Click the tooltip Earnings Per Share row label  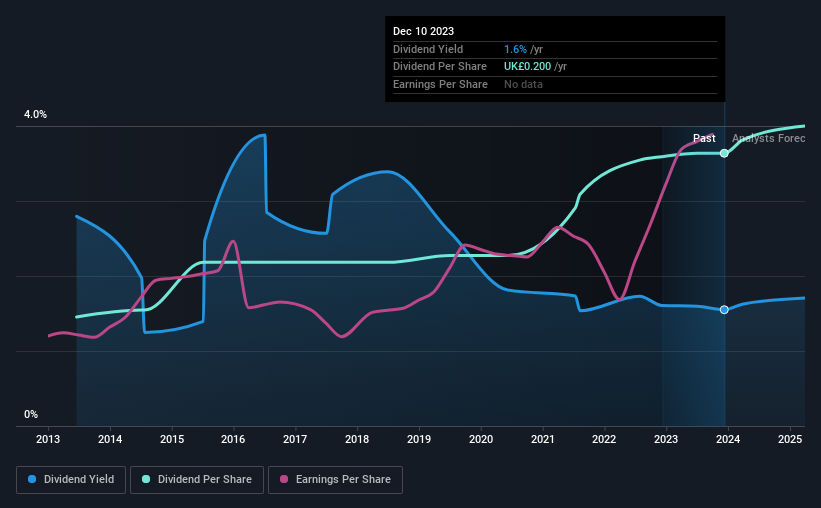(x=440, y=84)
